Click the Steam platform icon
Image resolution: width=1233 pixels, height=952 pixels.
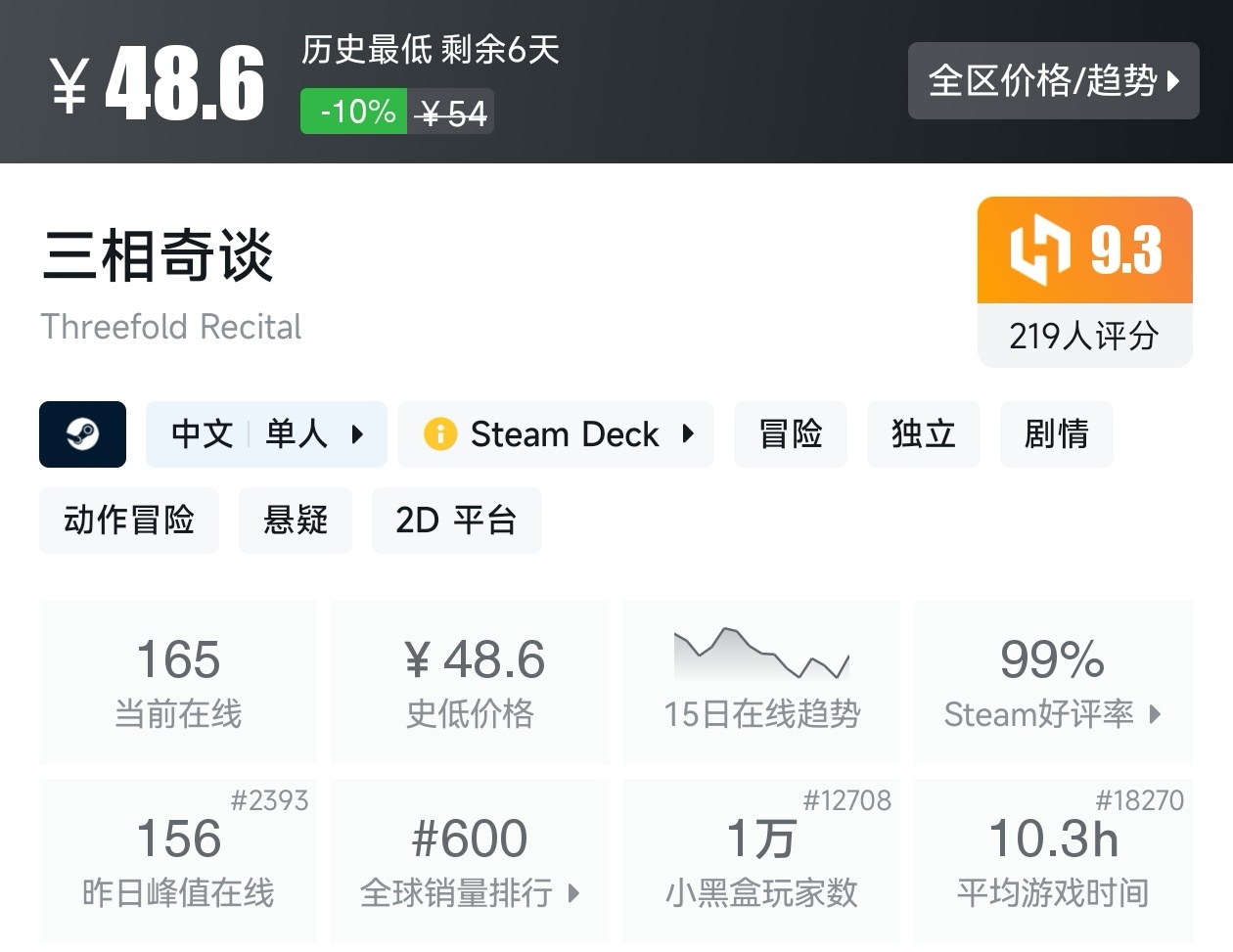click(82, 434)
